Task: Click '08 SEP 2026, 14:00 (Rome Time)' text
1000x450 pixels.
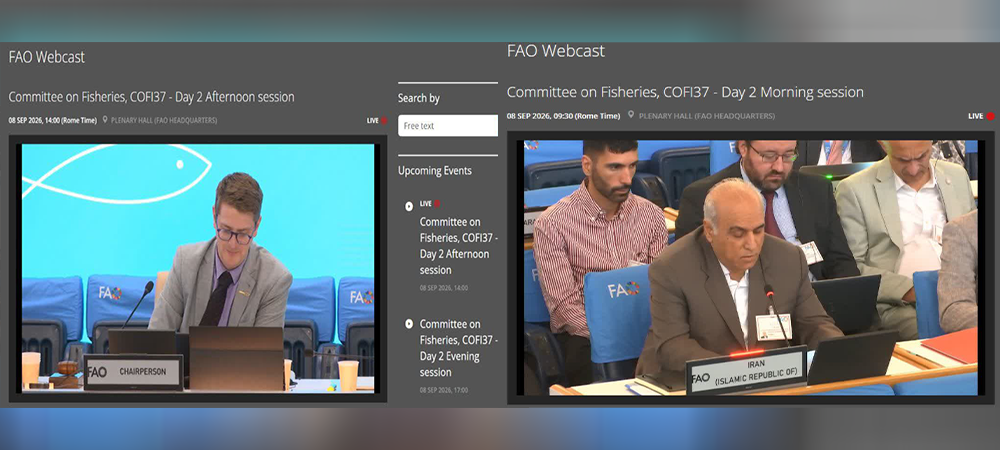Action: tap(52, 120)
